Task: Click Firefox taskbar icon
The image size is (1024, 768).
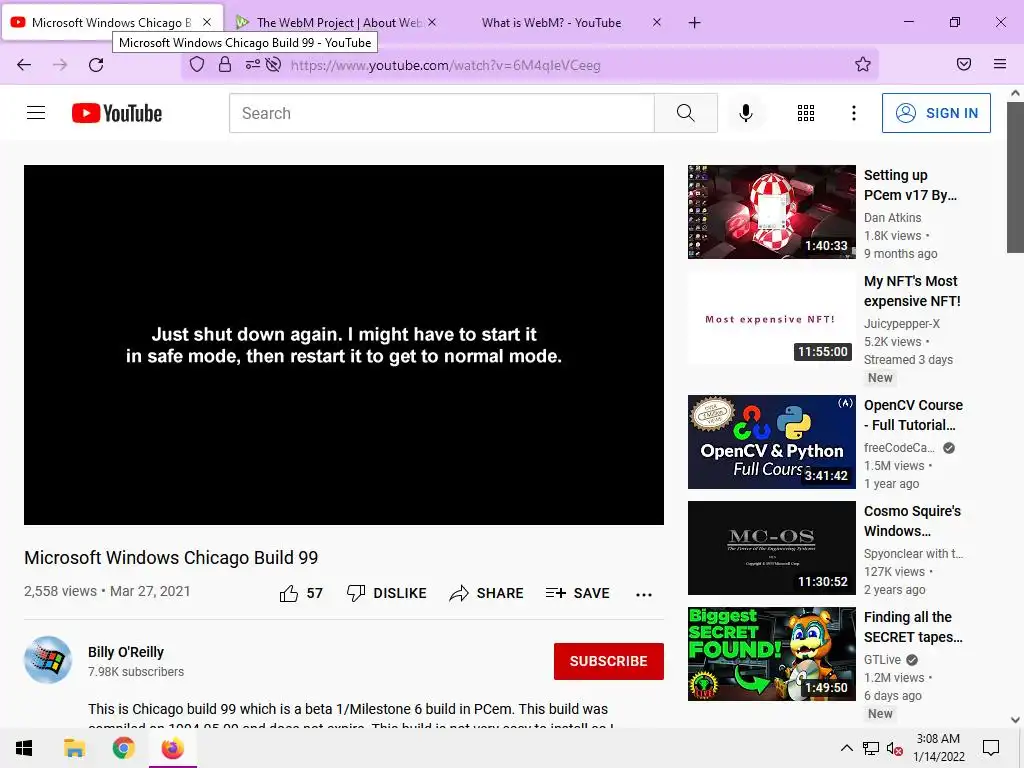Action: [x=172, y=748]
